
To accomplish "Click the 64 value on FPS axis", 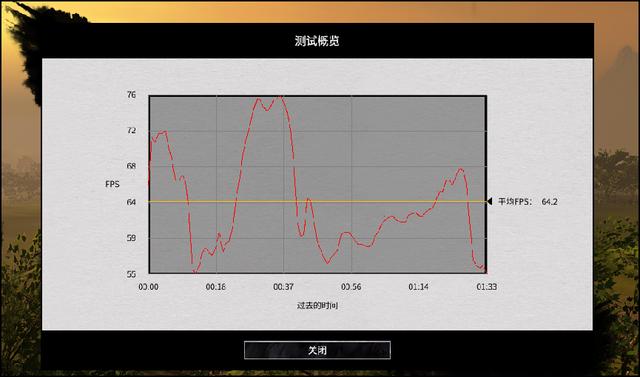I will (x=131, y=202).
